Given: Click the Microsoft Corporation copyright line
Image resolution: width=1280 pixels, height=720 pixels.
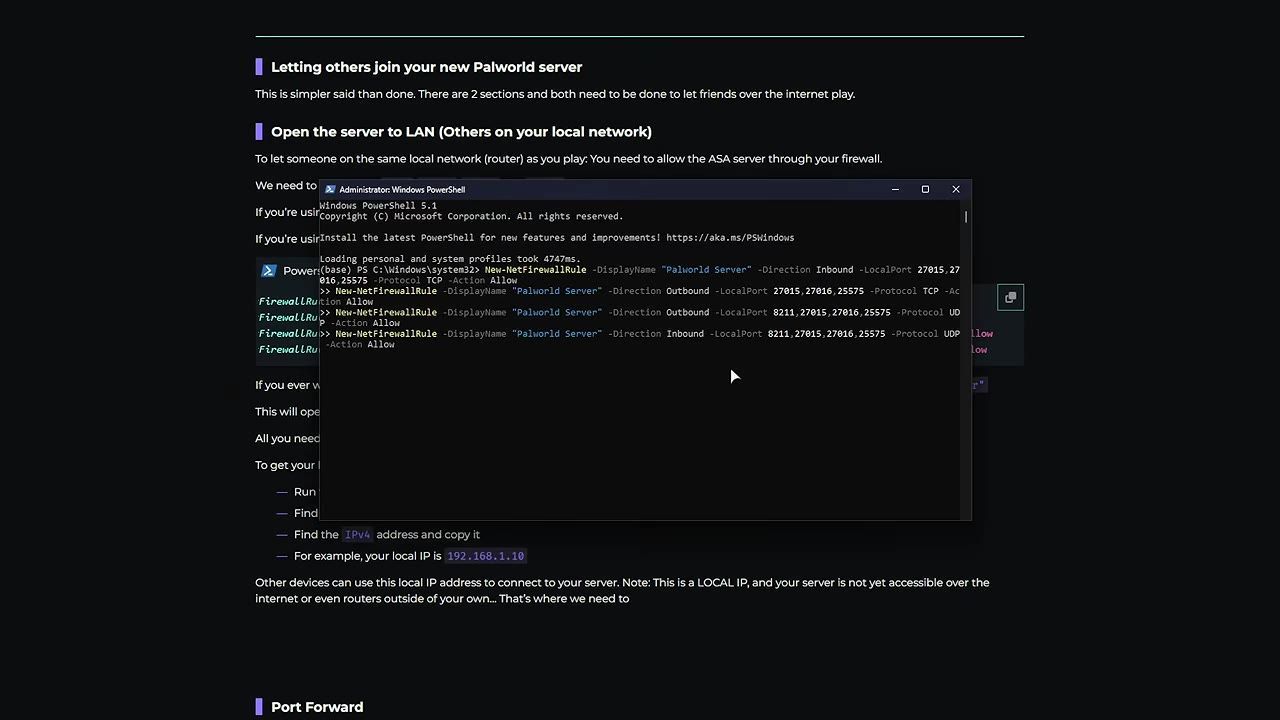Looking at the screenshot, I should [x=471, y=216].
